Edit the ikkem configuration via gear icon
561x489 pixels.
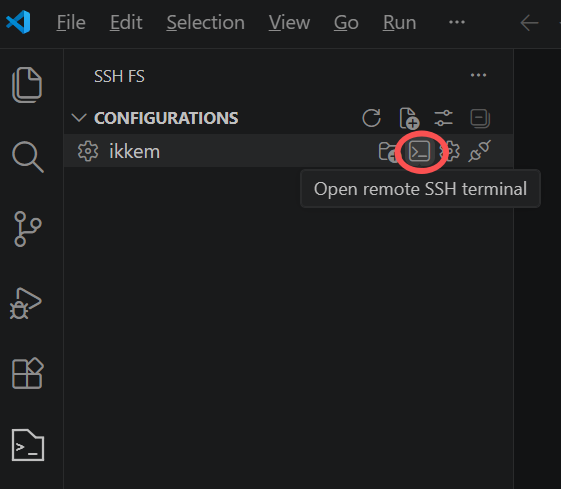tap(452, 151)
